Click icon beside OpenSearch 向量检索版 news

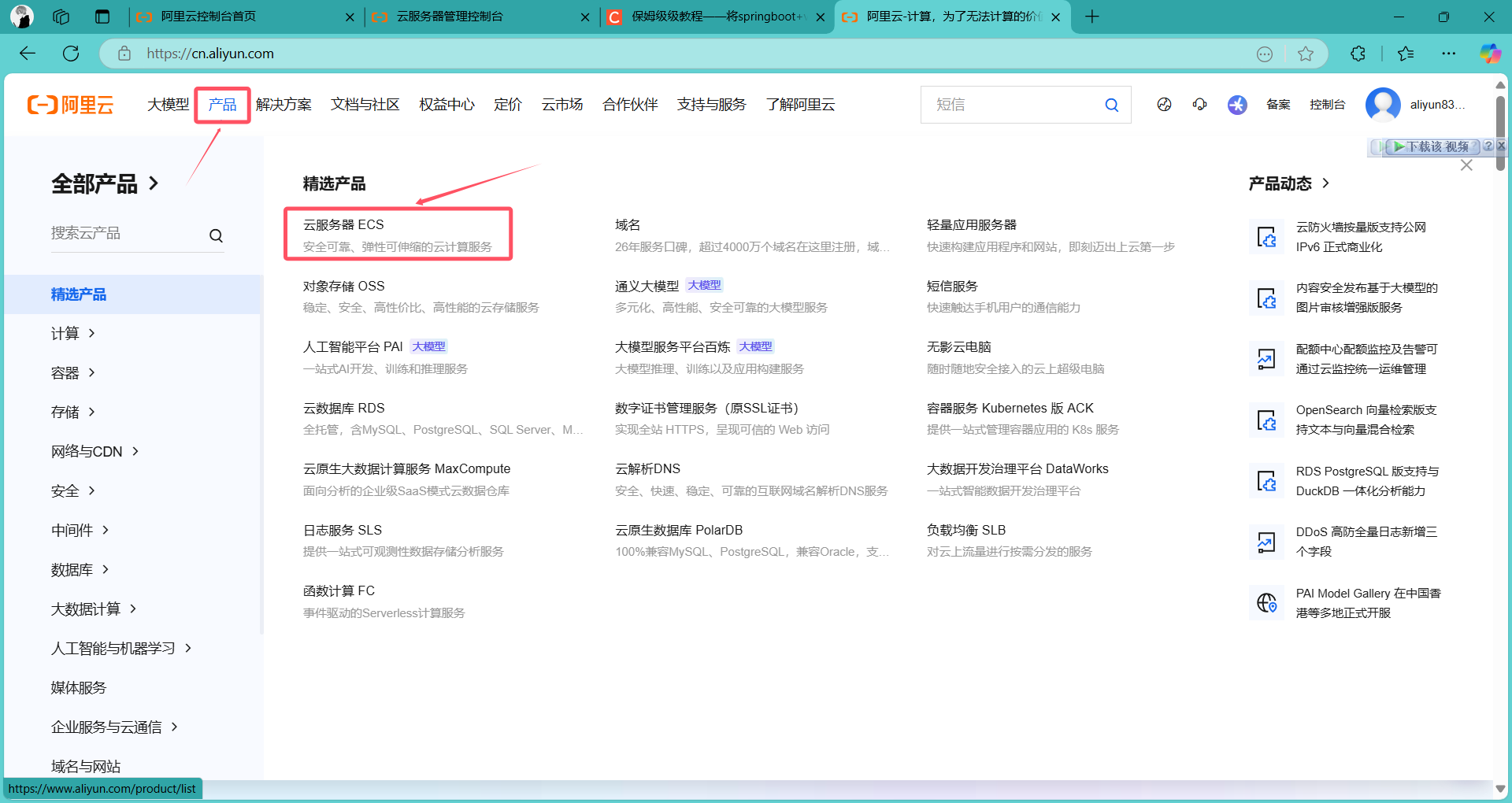[1266, 420]
